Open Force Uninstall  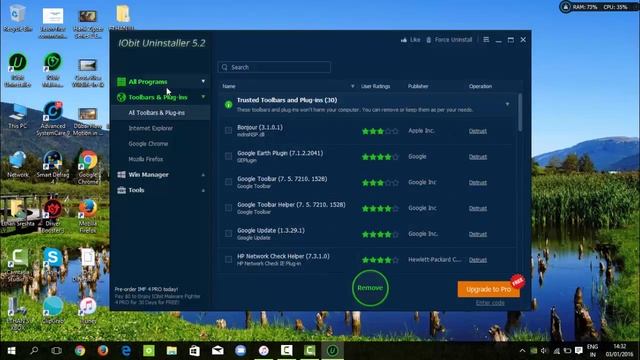tap(449, 40)
